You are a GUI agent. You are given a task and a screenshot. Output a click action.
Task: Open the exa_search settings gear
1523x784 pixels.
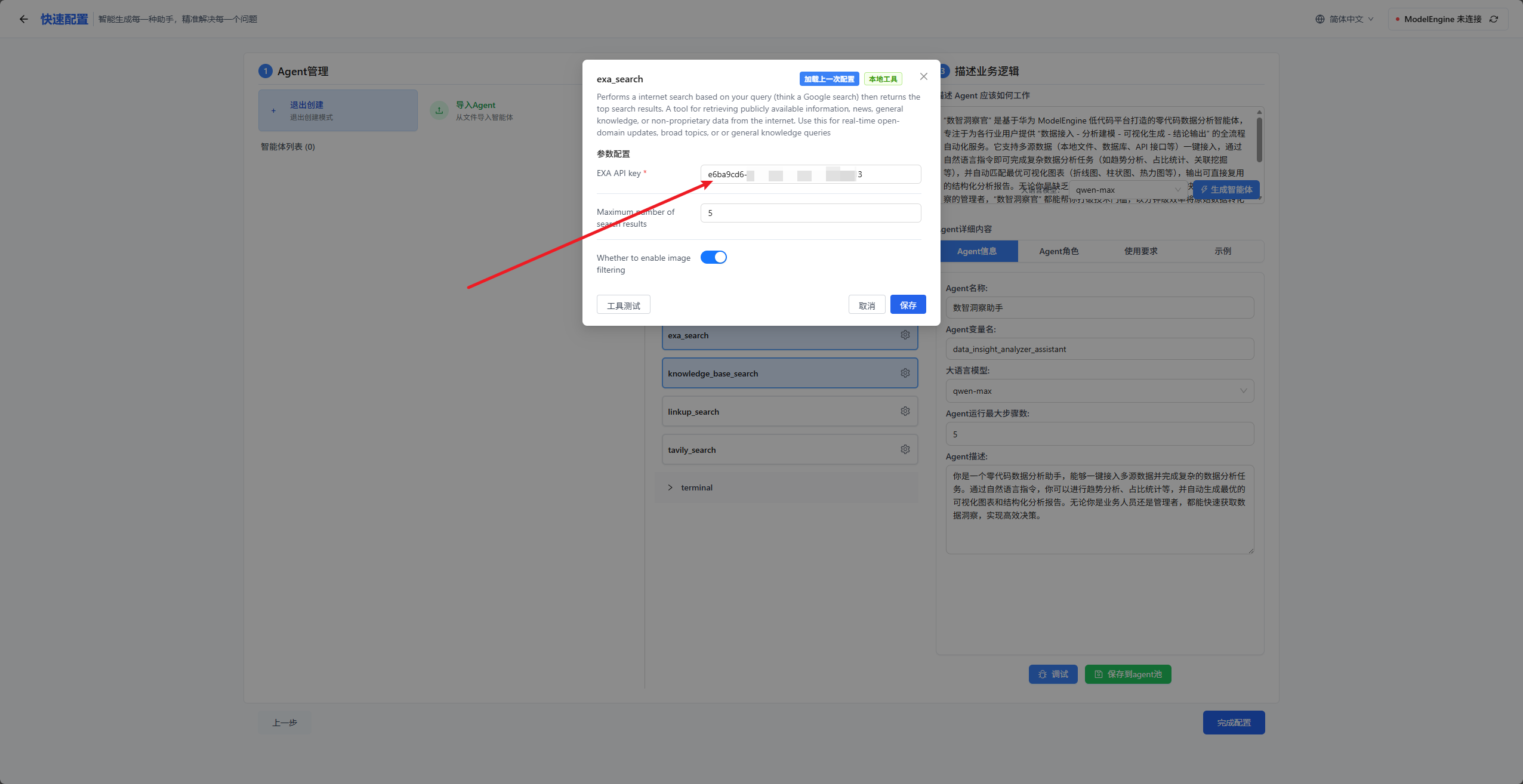905,335
